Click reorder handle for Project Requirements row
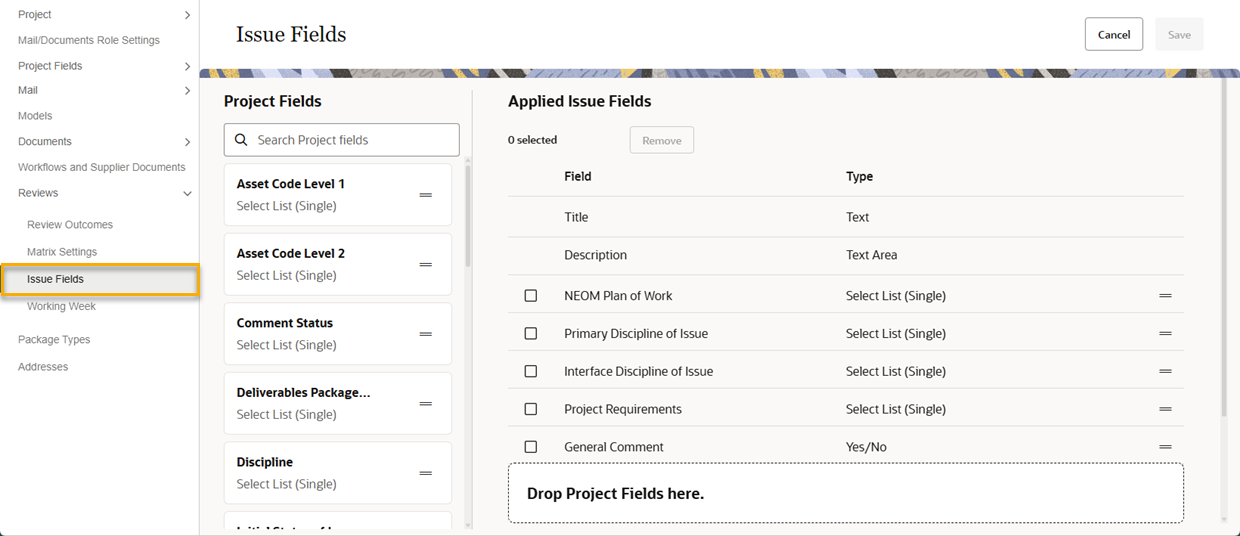Image resolution: width=1240 pixels, height=536 pixels. tap(1165, 409)
